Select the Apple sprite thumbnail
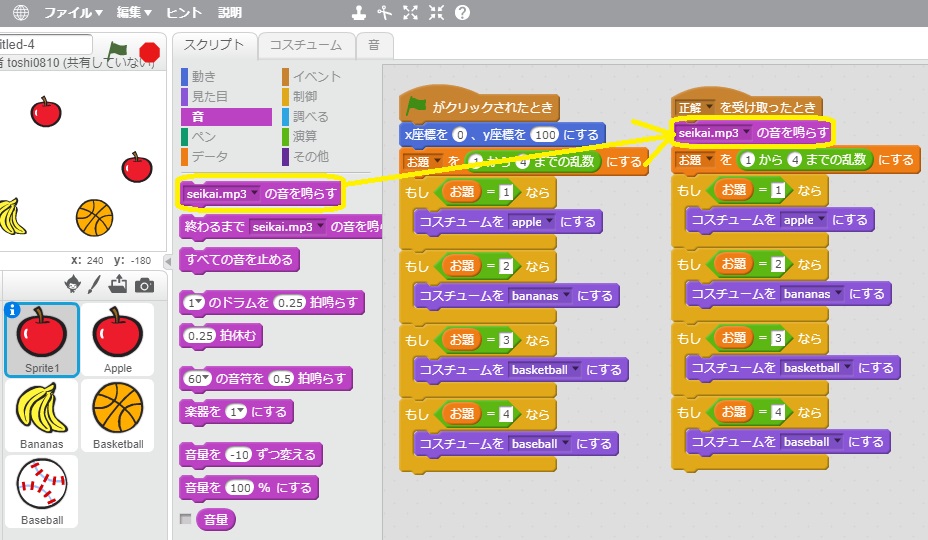Viewport: 928px width, 540px height. tap(118, 340)
